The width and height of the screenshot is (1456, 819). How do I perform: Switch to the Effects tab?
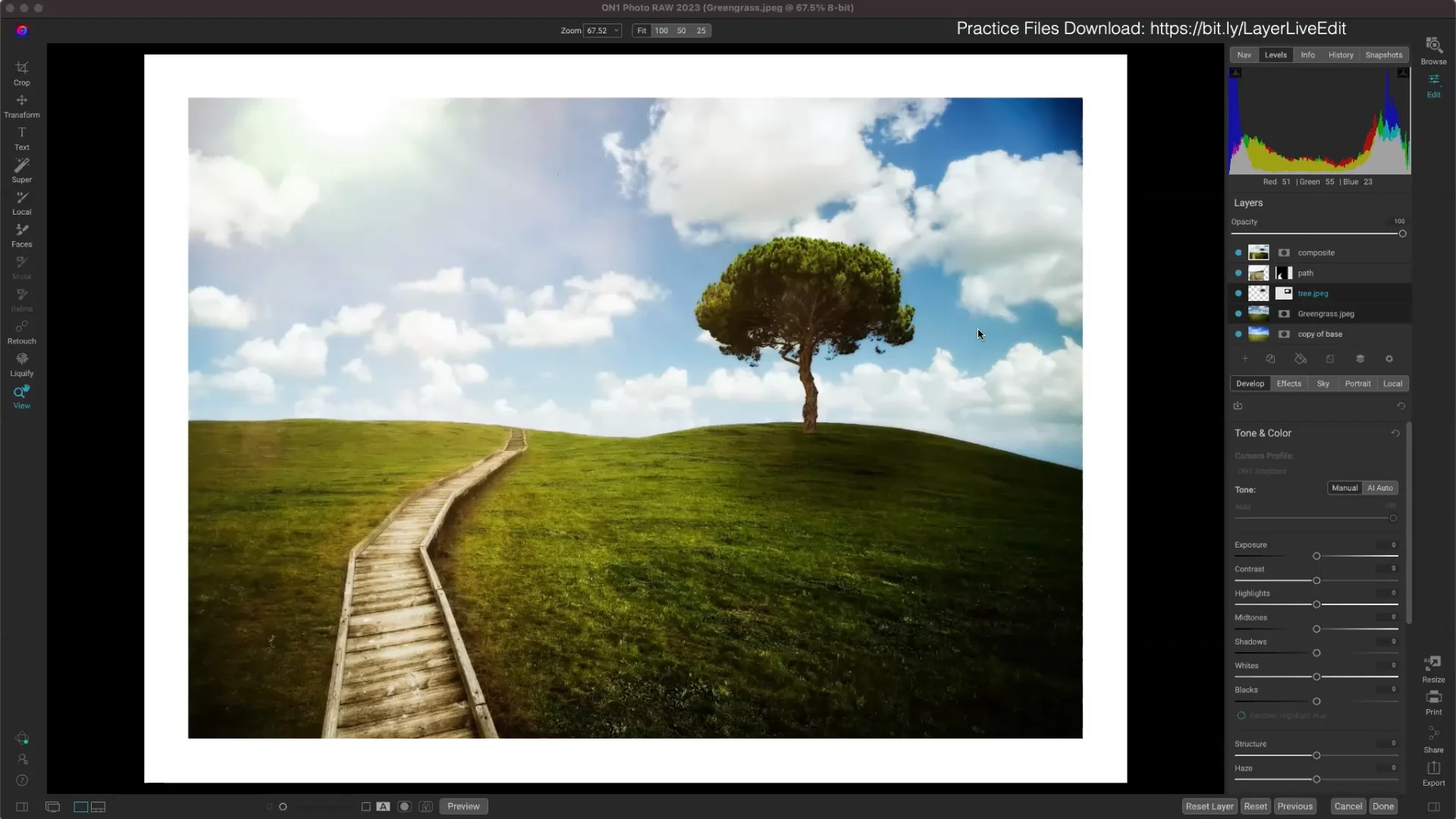click(1288, 384)
